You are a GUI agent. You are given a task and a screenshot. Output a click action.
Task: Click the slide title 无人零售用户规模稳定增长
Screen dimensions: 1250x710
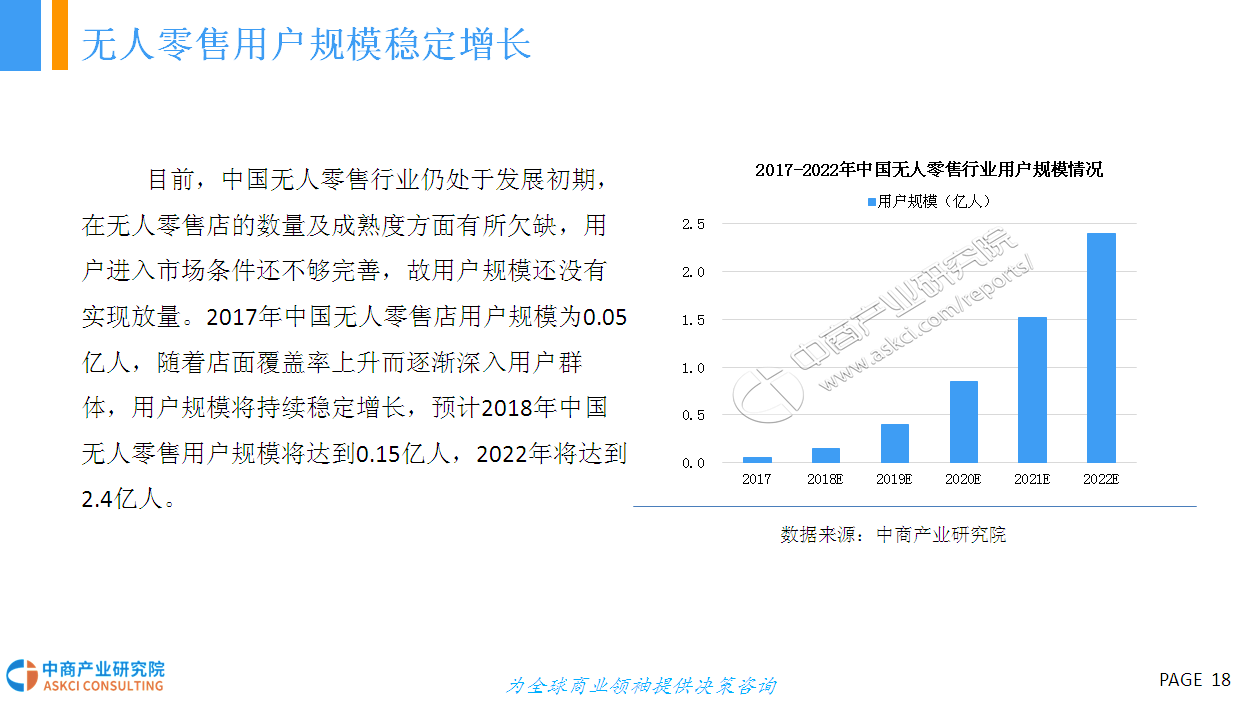[x=306, y=44]
